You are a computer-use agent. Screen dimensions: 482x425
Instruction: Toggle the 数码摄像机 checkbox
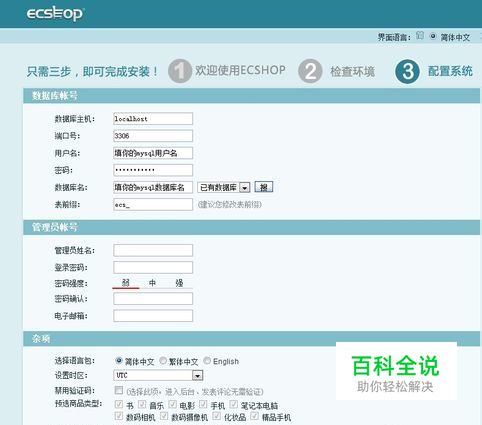pyautogui.click(x=164, y=416)
